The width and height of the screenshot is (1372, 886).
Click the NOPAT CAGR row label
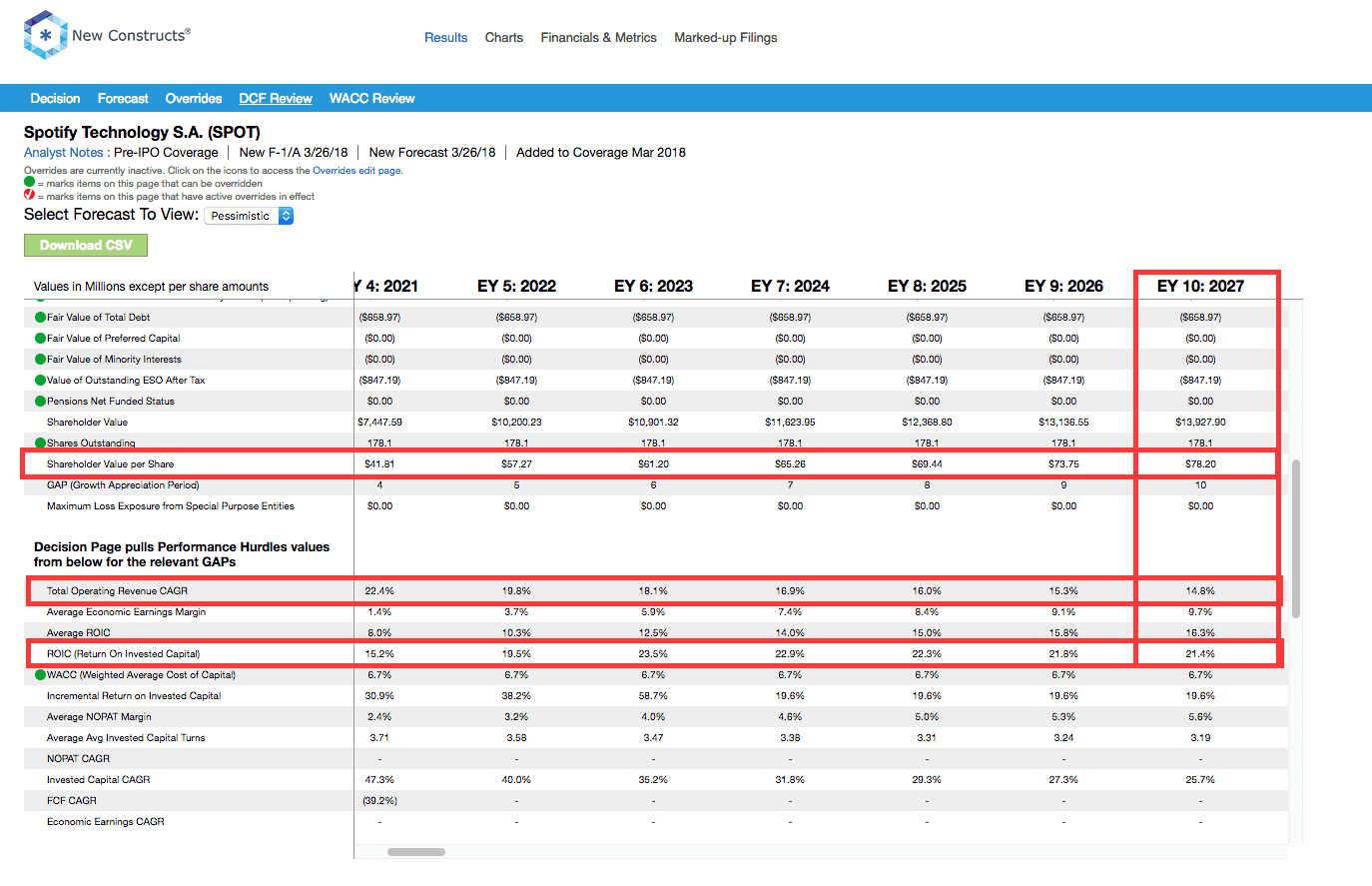78,758
